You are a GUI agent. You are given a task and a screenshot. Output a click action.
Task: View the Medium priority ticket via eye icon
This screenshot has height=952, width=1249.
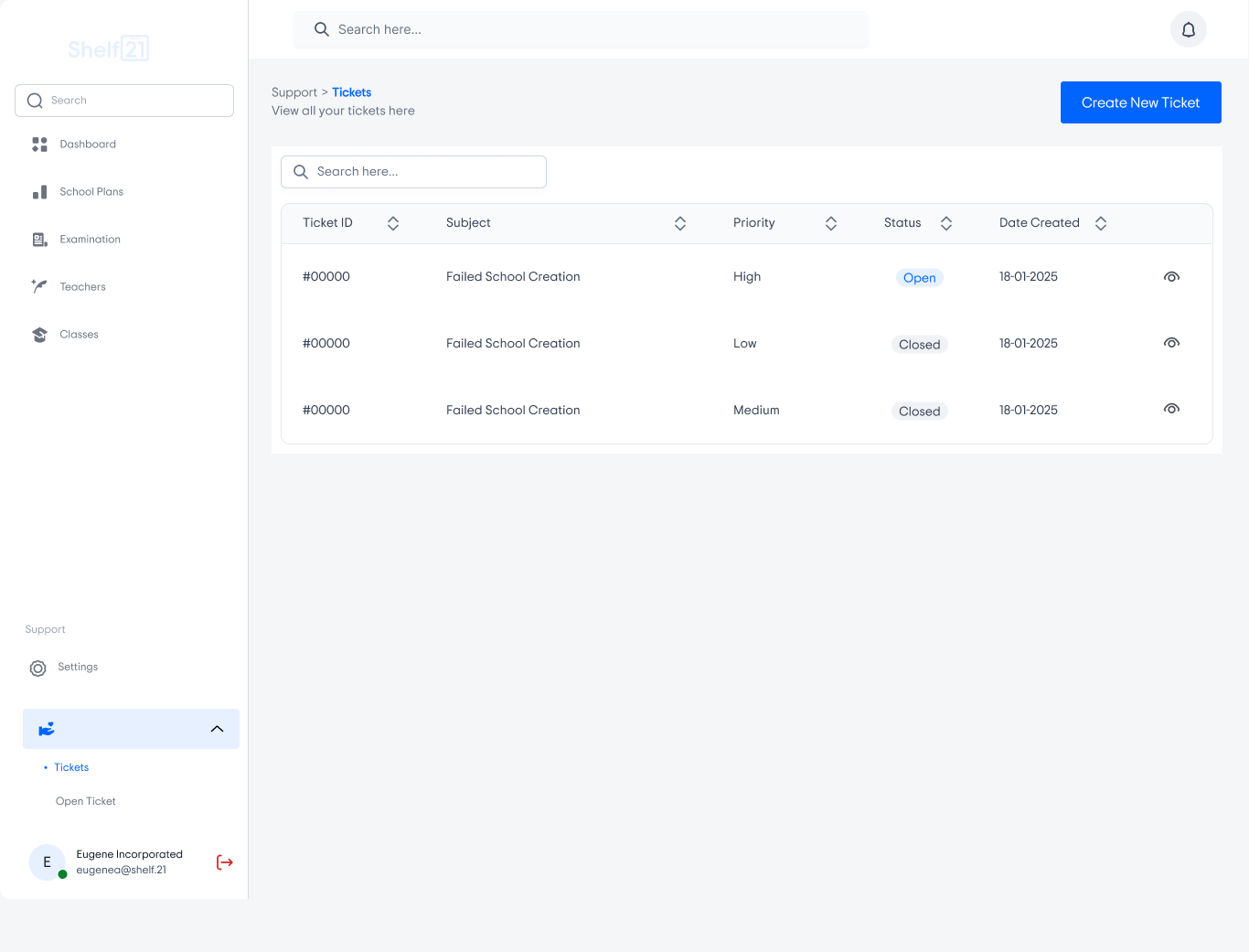coord(1171,409)
